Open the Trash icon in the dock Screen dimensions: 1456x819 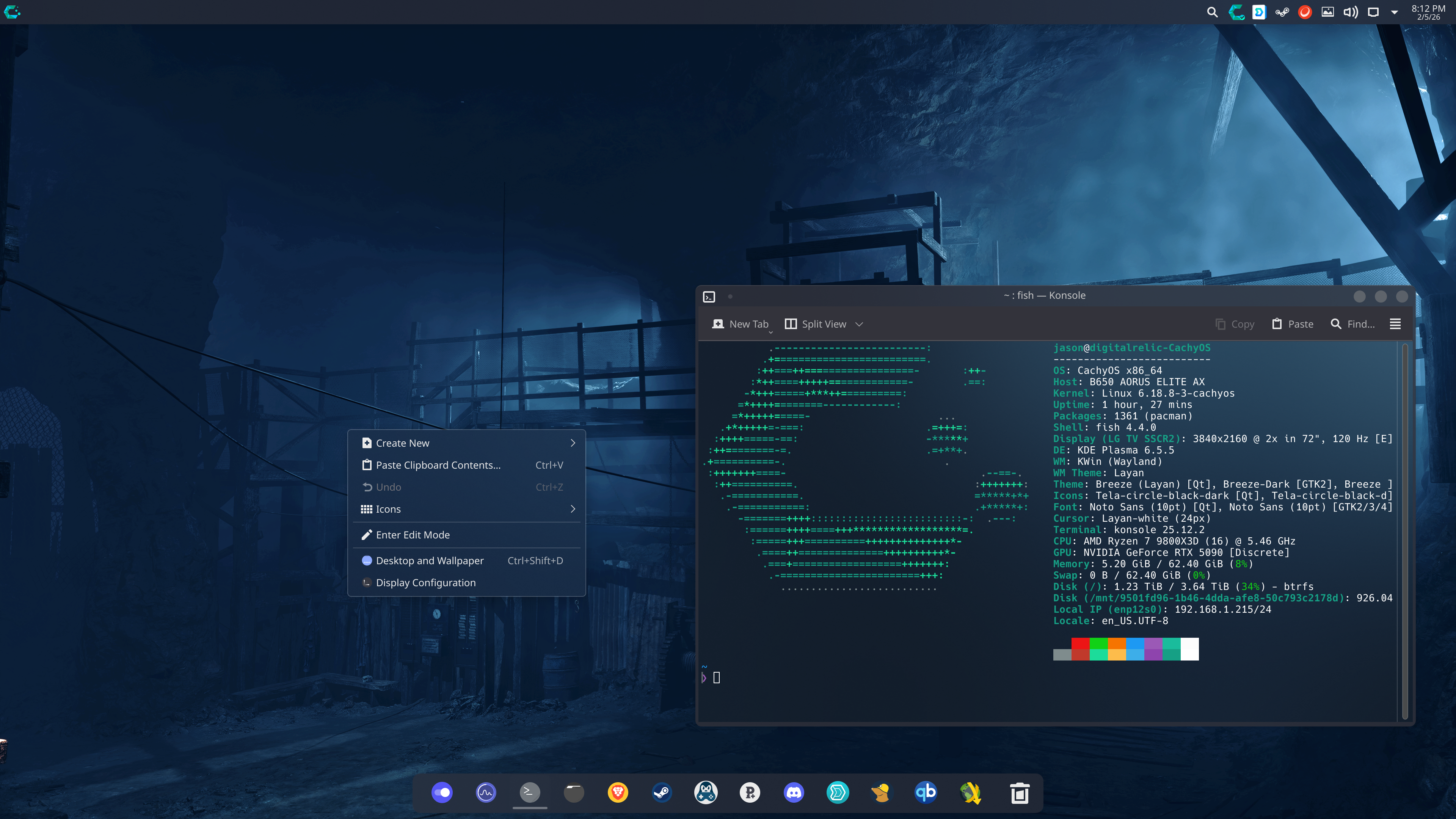[x=1020, y=792]
